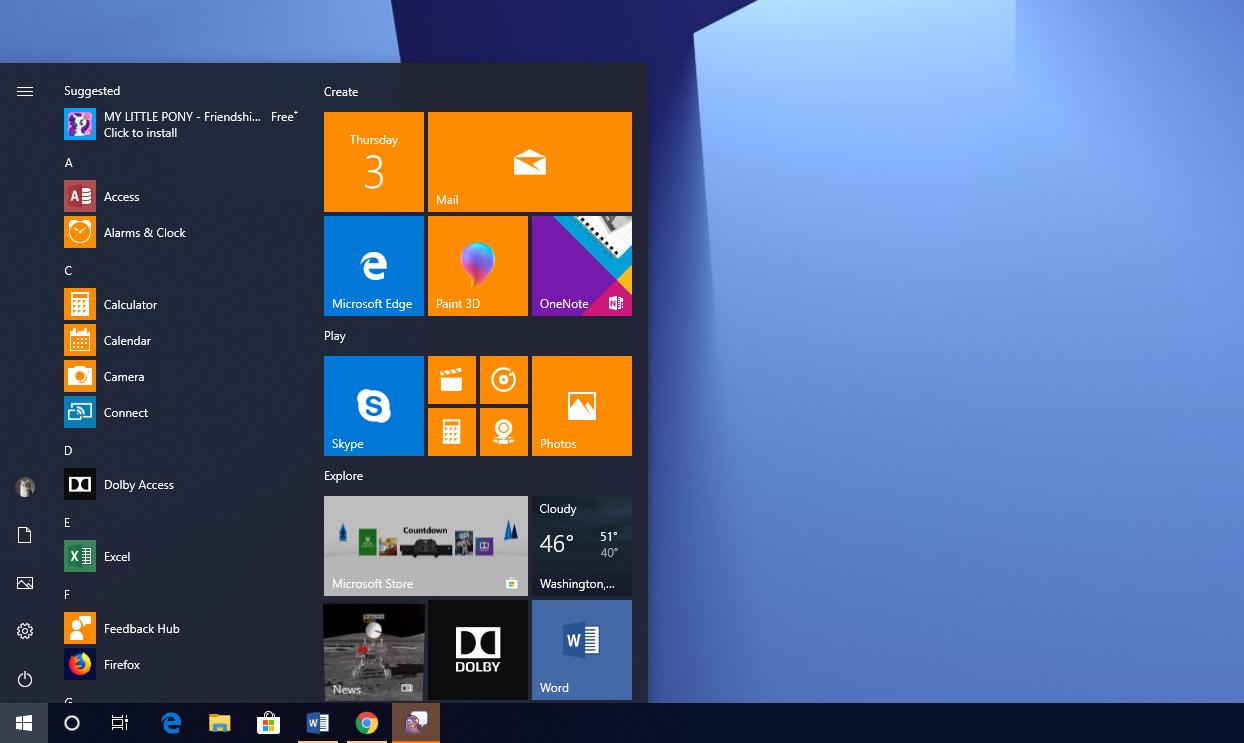
Task: Open the News tile
Action: [374, 650]
